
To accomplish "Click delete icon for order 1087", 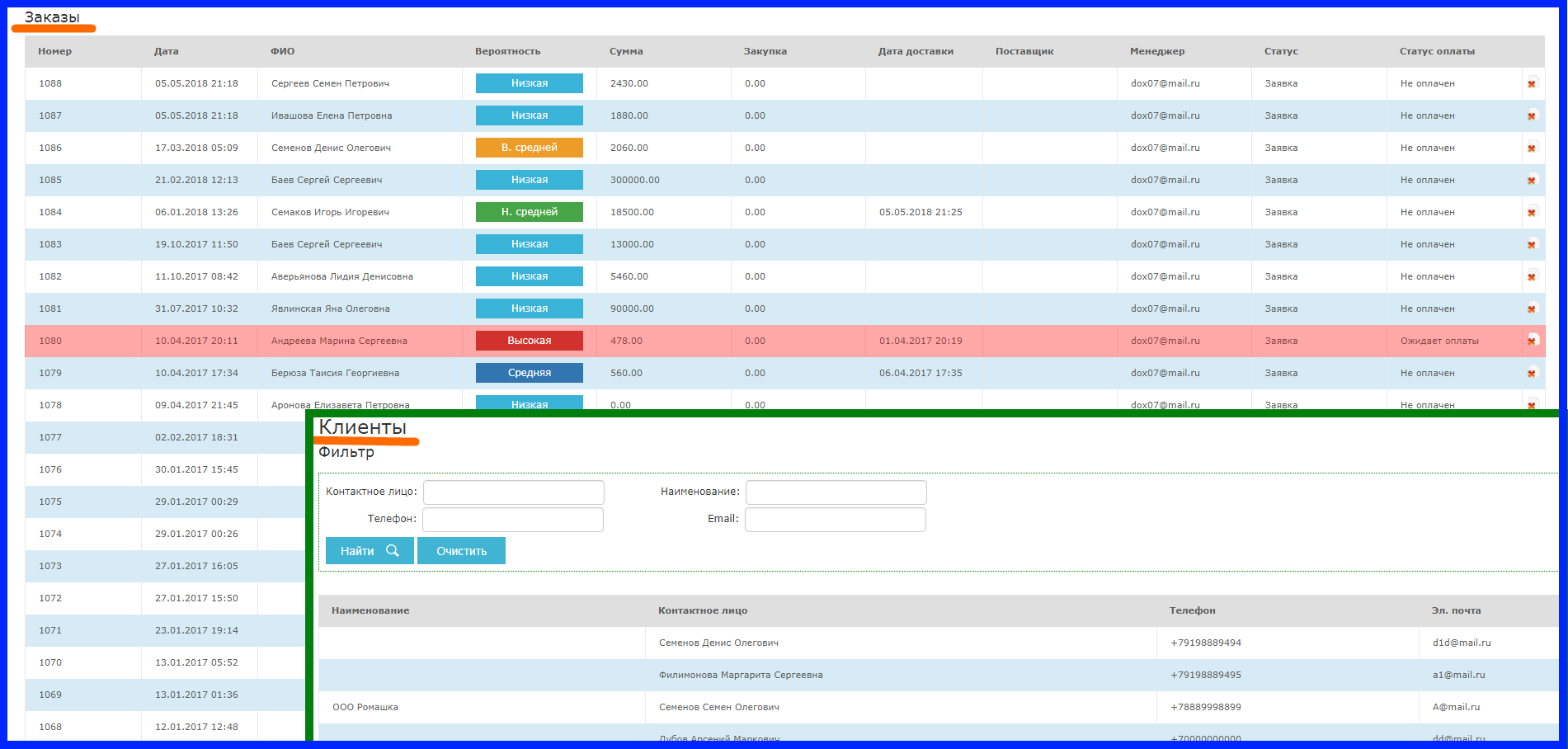I will [1532, 115].
